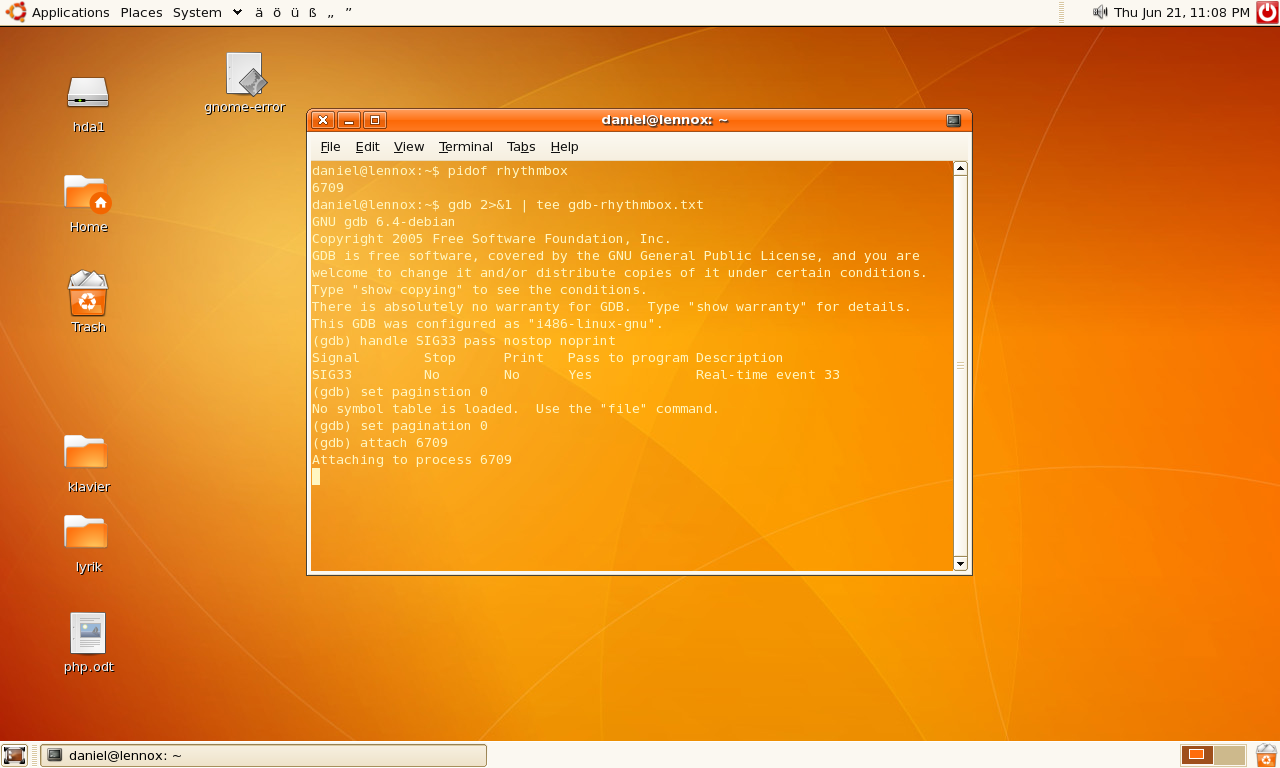1280x768 pixels.
Task: Open the php.odt document
Action: pyautogui.click(x=88, y=634)
